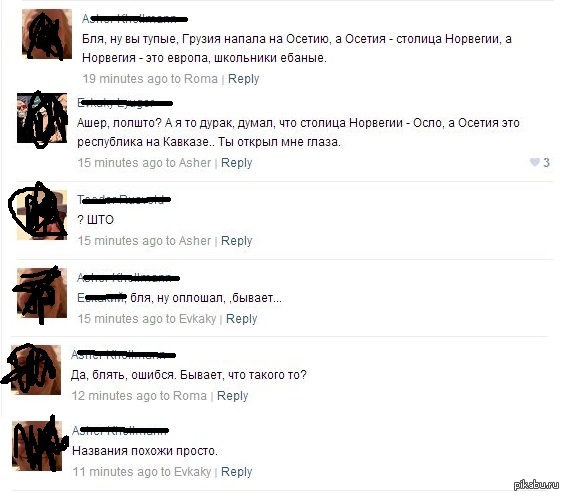
Task: Open avatar beside the '? ШТО' comment
Action: coord(42,215)
